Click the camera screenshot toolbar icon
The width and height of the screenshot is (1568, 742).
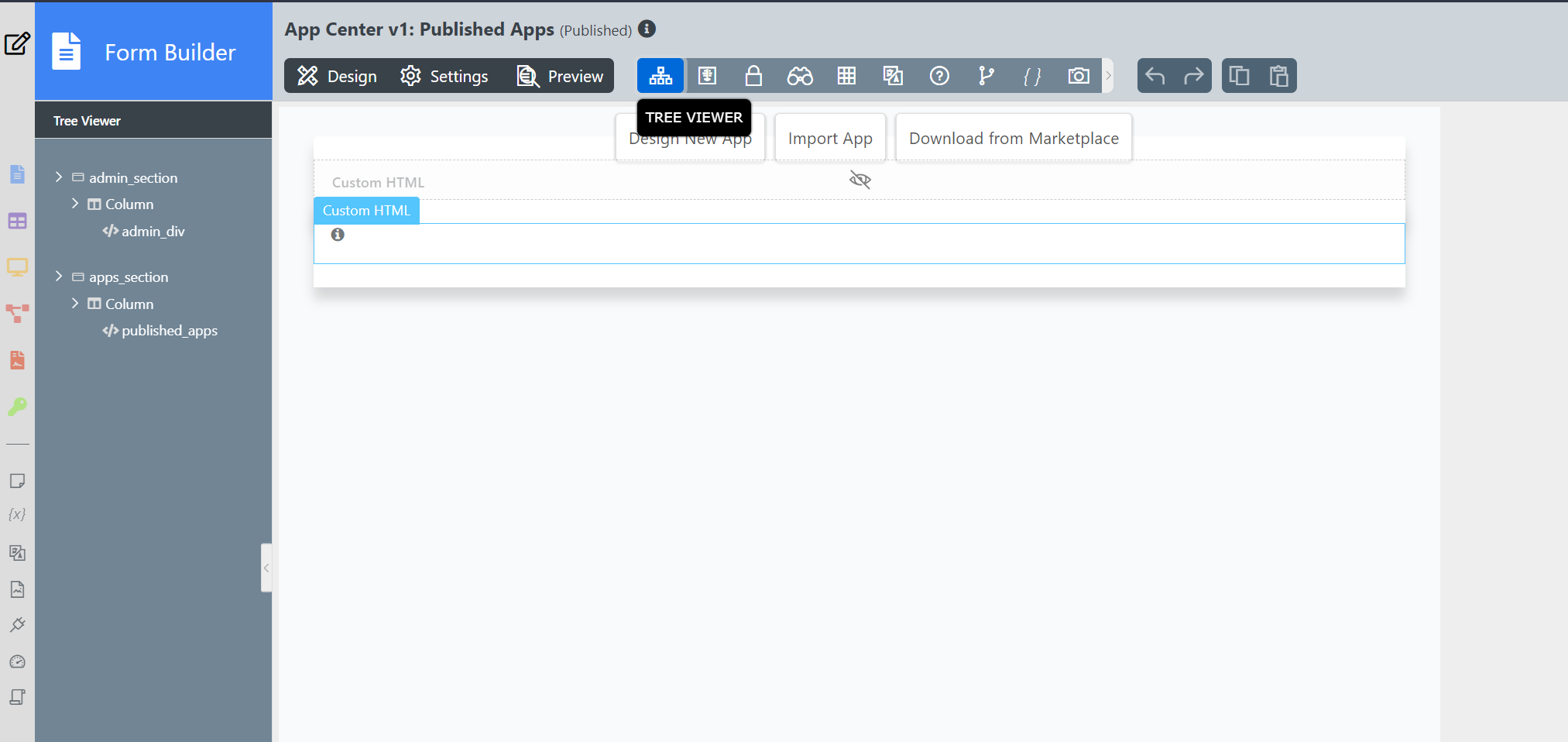point(1079,76)
